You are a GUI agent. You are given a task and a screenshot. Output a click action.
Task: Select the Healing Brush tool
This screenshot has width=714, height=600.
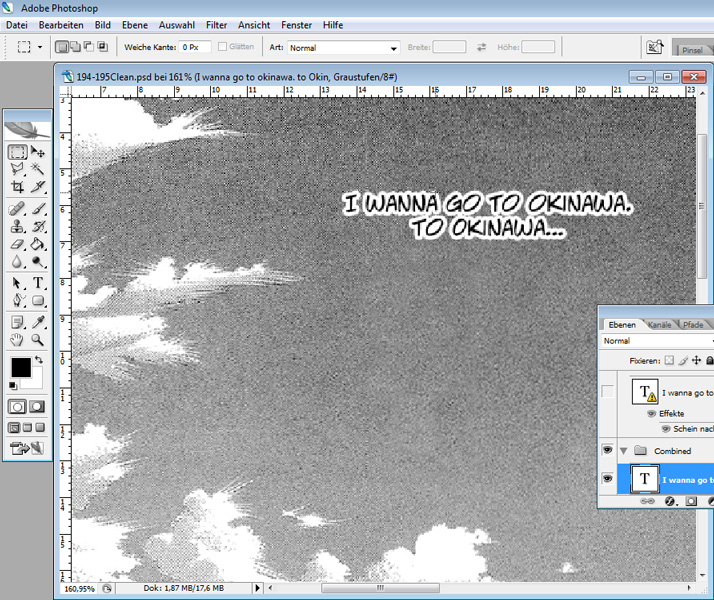(x=17, y=209)
